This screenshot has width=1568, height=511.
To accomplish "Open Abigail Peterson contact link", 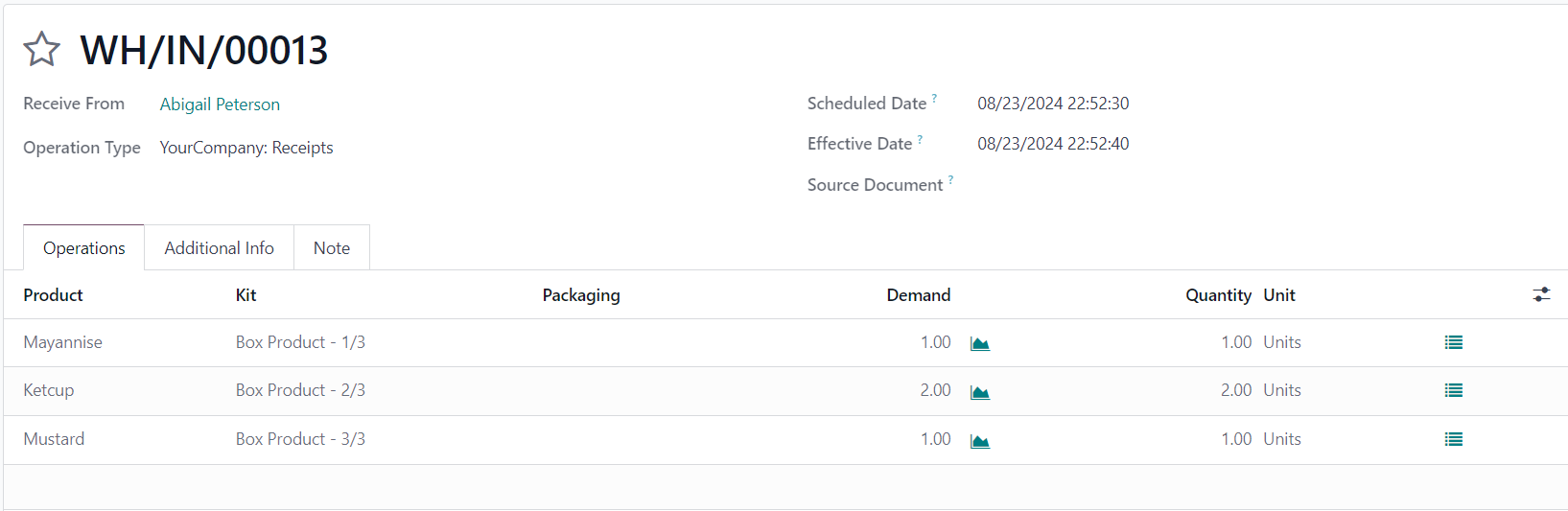I will click(x=220, y=105).
